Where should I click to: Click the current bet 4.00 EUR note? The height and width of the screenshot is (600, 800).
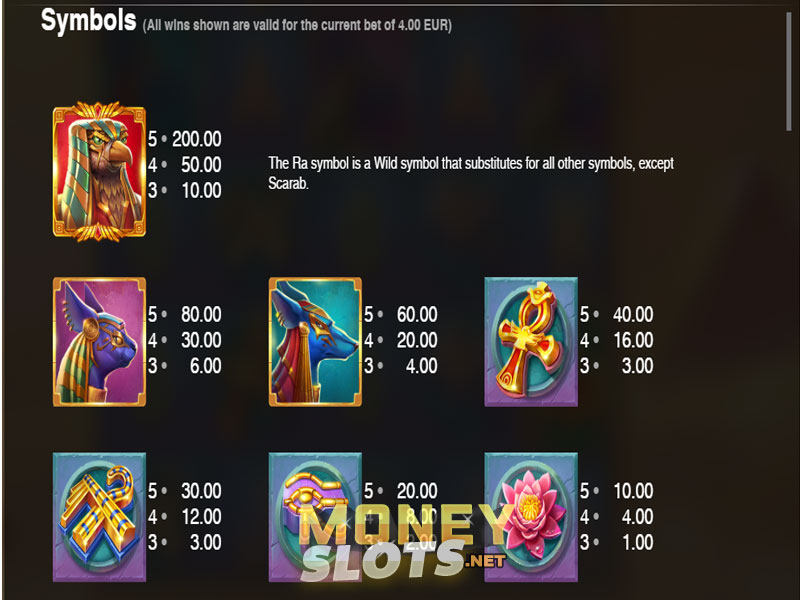(x=297, y=25)
